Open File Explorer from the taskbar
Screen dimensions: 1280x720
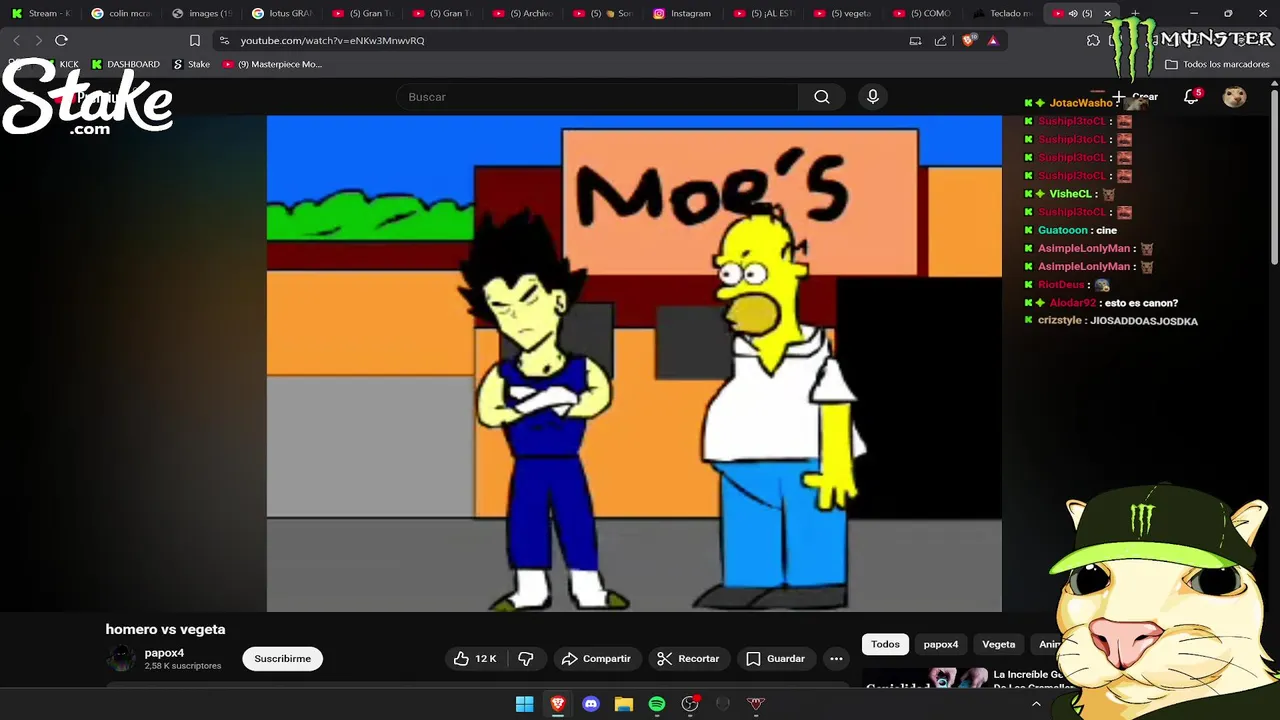click(x=624, y=704)
